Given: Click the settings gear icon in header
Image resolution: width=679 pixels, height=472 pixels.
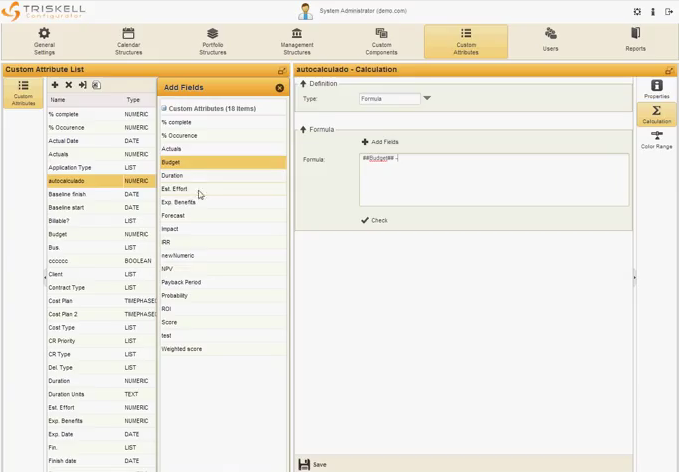Looking at the screenshot, I should (x=637, y=12).
